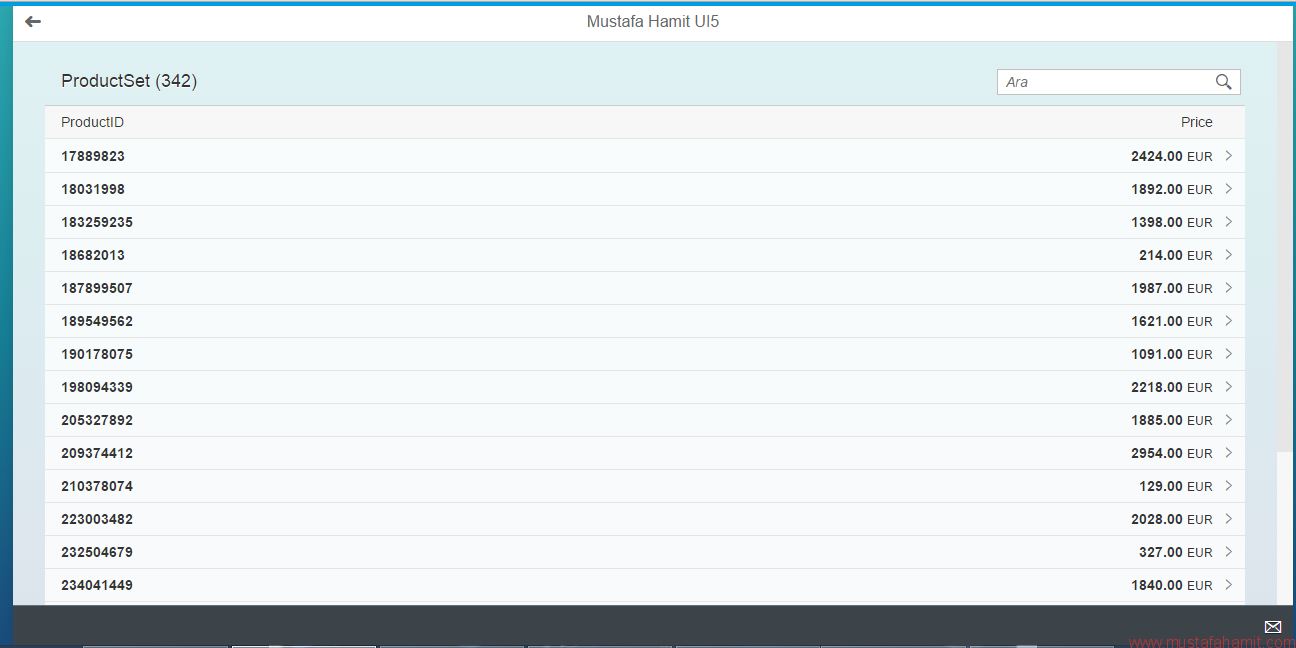Open chevron for product 232504679
Screen dimensions: 1296x648
[x=1228, y=552]
